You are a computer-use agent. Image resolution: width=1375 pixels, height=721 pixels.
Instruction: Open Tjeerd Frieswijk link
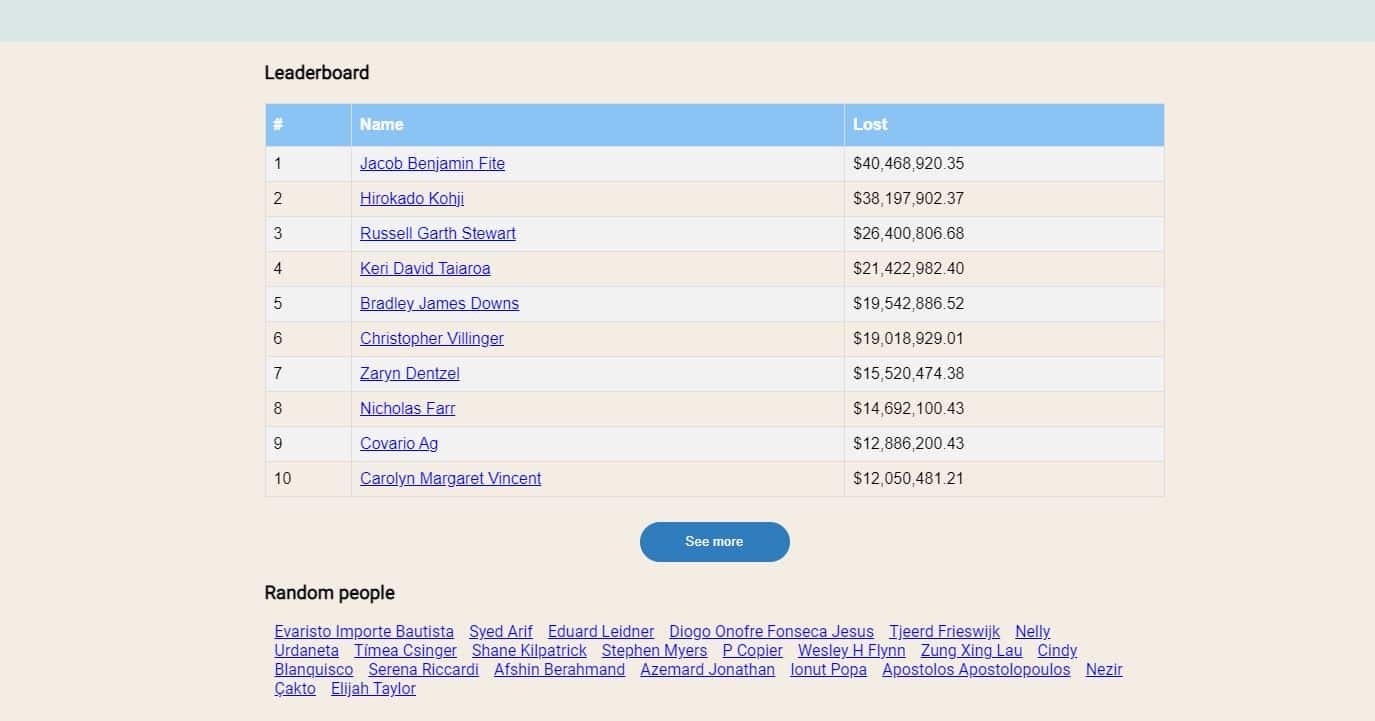pyautogui.click(x=944, y=631)
